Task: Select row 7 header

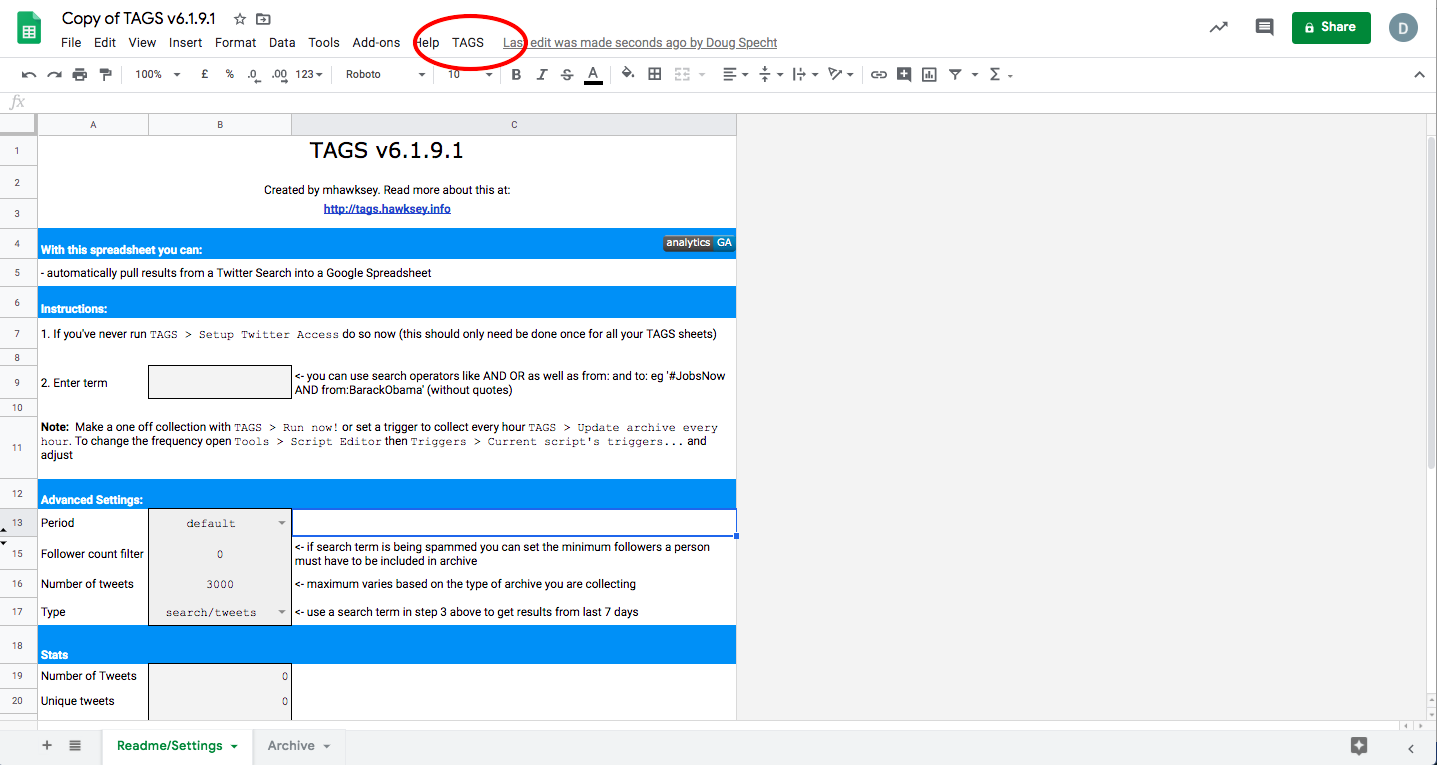Action: 18,334
